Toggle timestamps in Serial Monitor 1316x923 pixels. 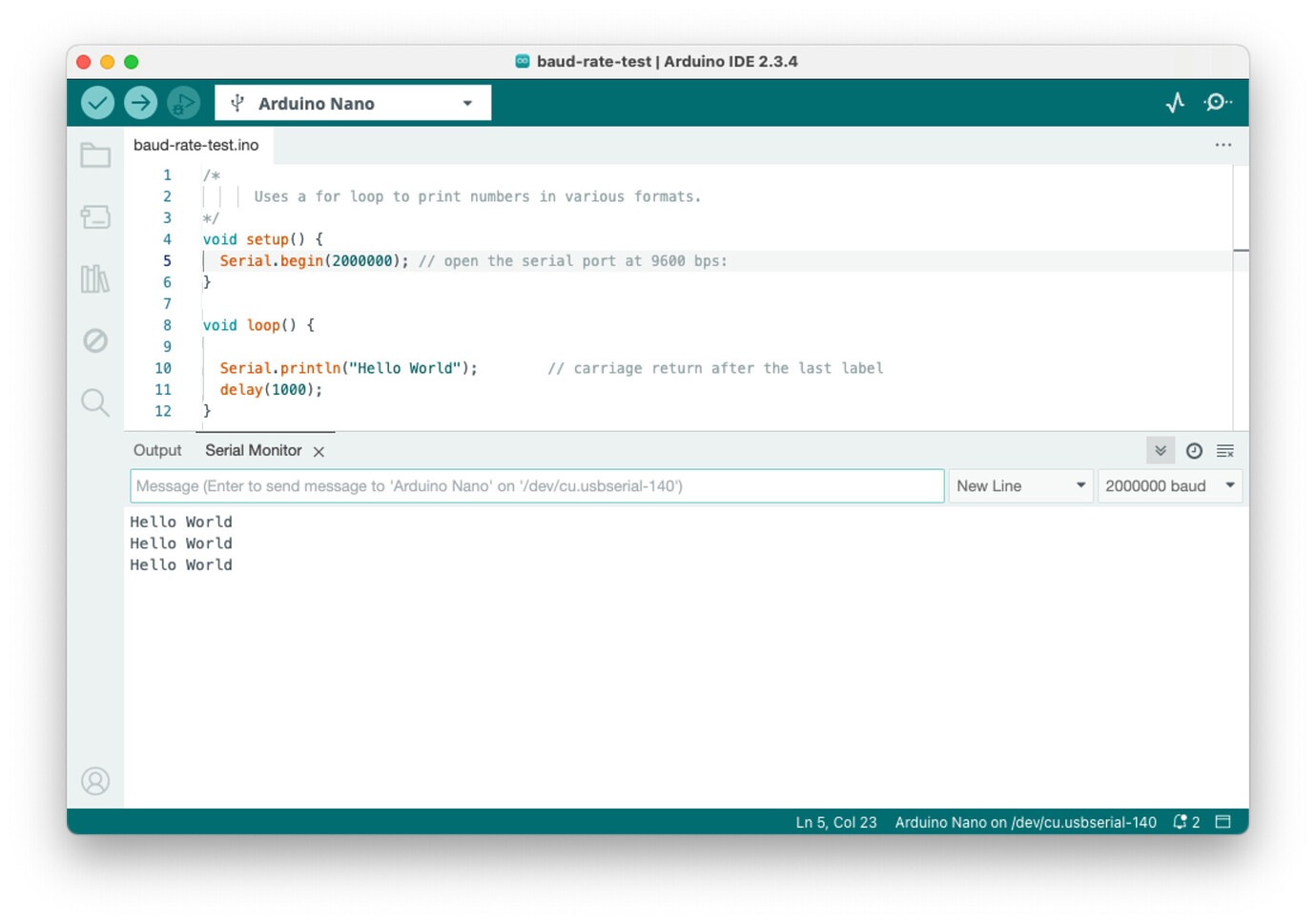point(1194,450)
